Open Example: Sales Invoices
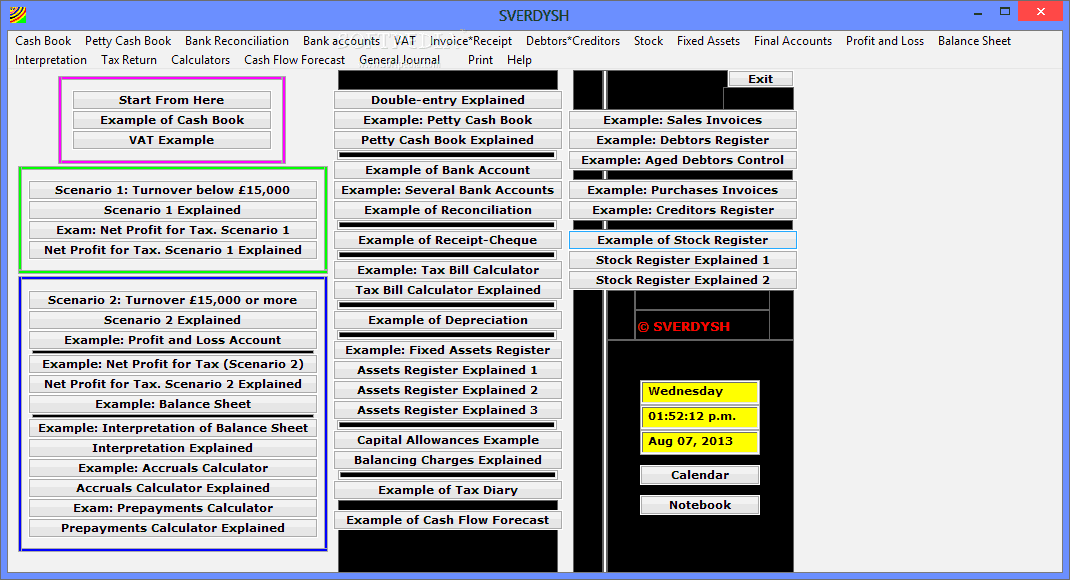The width and height of the screenshot is (1070, 580). (682, 120)
